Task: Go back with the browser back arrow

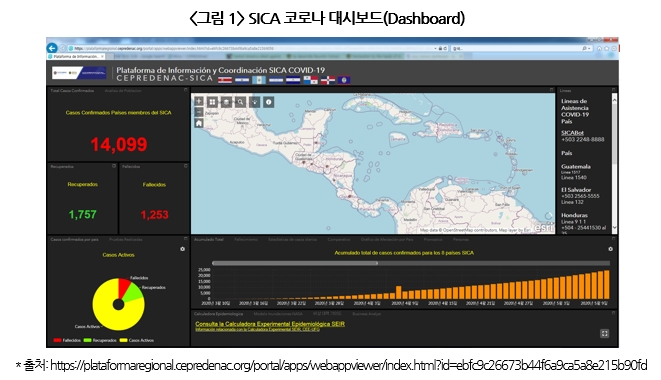Action: click(52, 48)
